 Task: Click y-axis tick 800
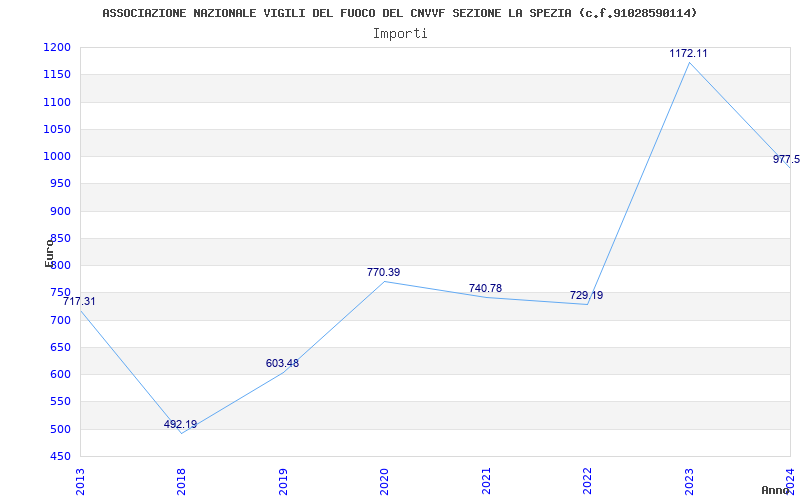pos(60,266)
